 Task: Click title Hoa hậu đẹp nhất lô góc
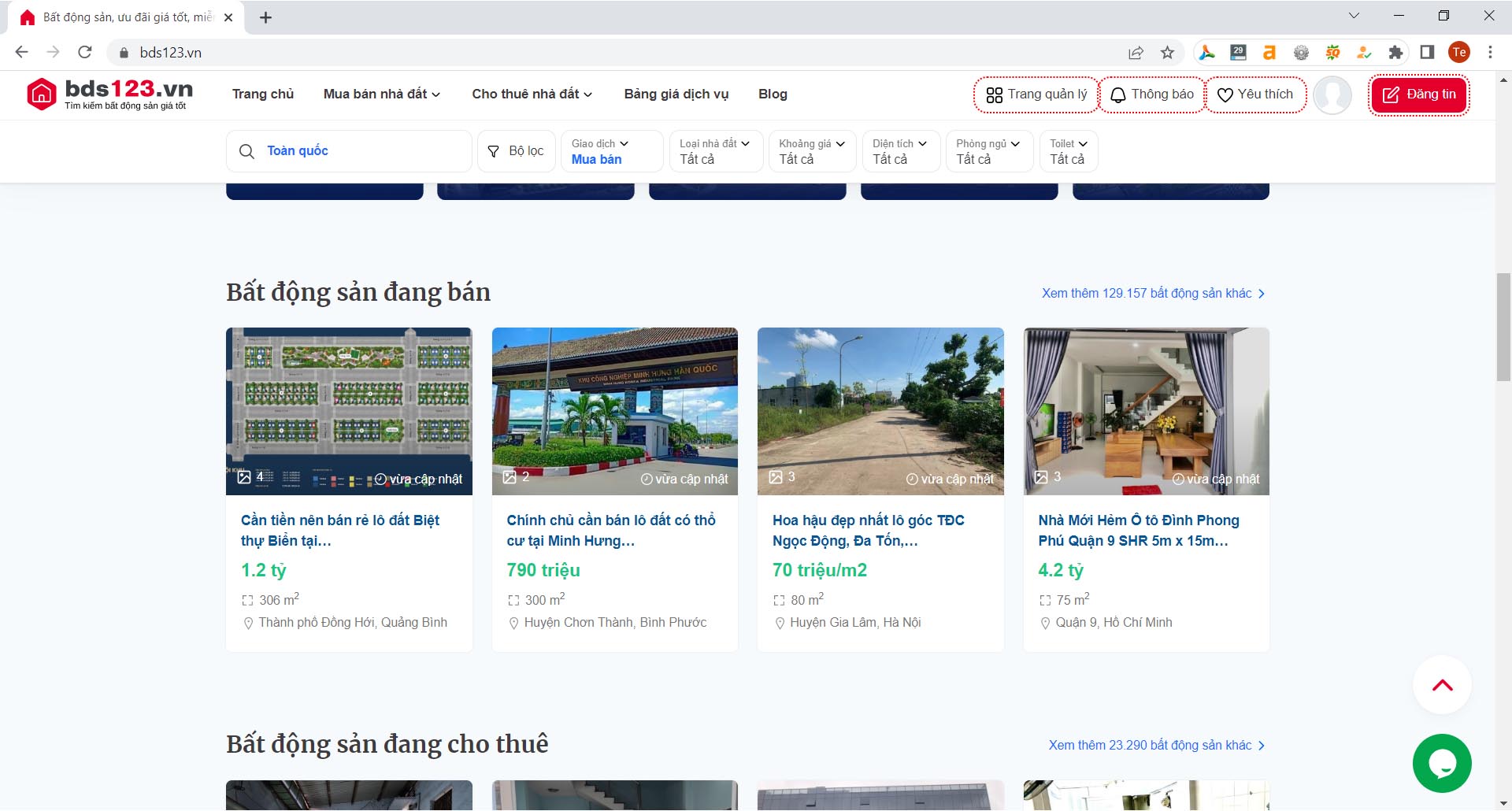tap(869, 531)
